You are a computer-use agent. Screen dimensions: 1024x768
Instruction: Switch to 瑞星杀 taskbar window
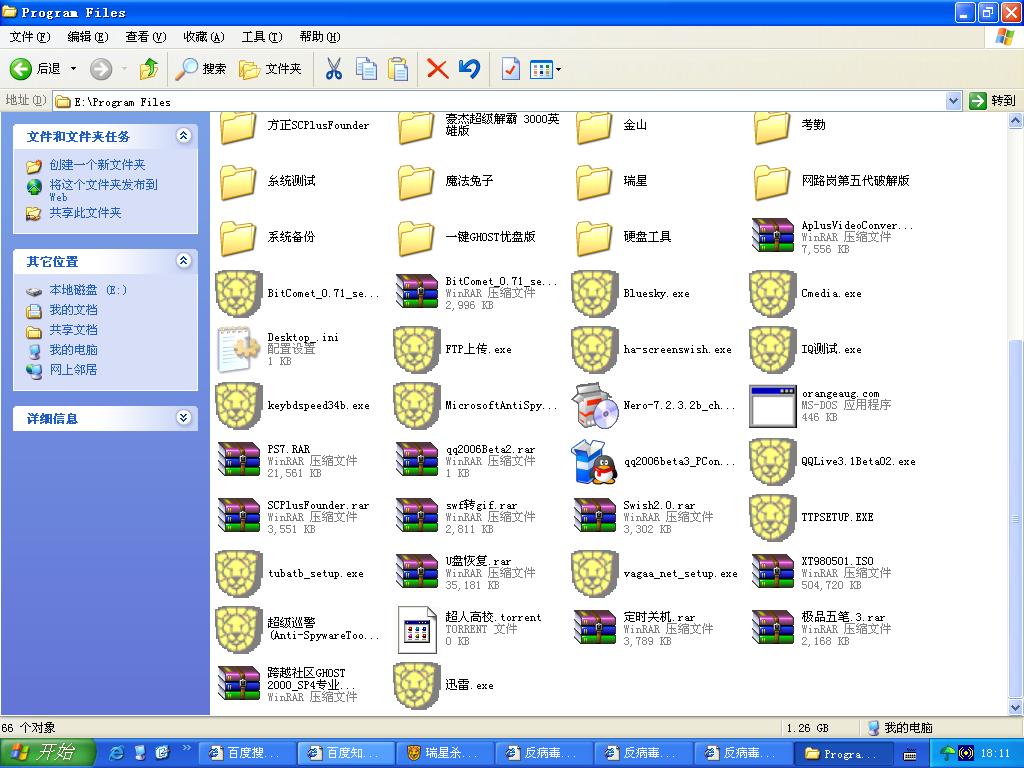pos(445,754)
